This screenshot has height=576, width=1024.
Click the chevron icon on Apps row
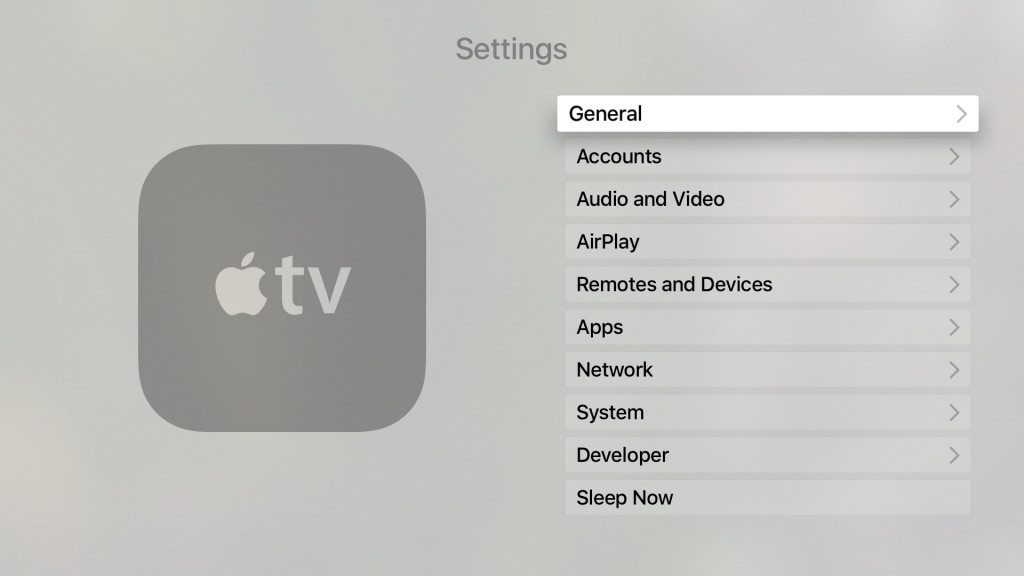point(954,327)
